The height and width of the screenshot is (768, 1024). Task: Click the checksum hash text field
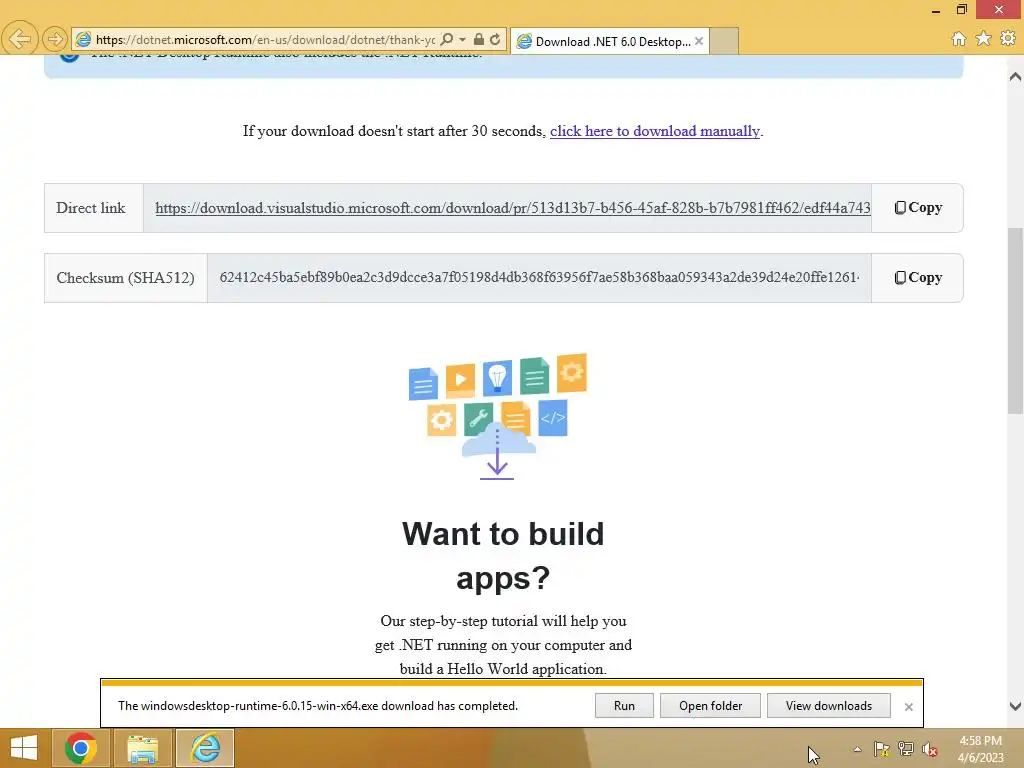click(x=539, y=278)
